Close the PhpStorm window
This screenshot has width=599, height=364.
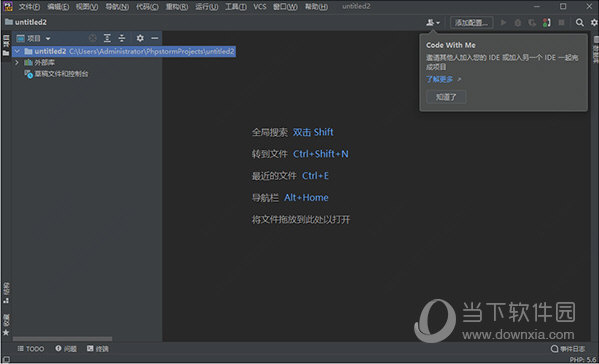[x=589, y=6]
